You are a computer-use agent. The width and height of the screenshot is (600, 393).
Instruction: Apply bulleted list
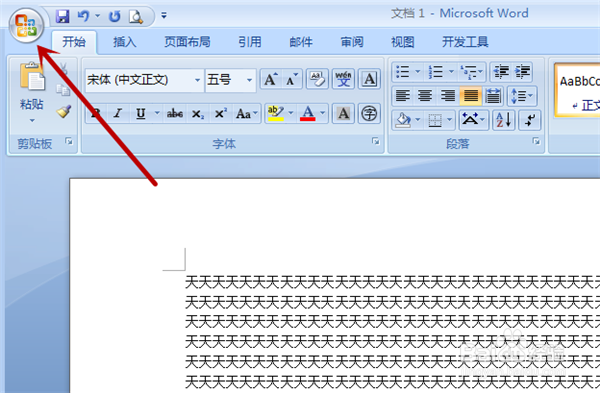pyautogui.click(x=403, y=72)
